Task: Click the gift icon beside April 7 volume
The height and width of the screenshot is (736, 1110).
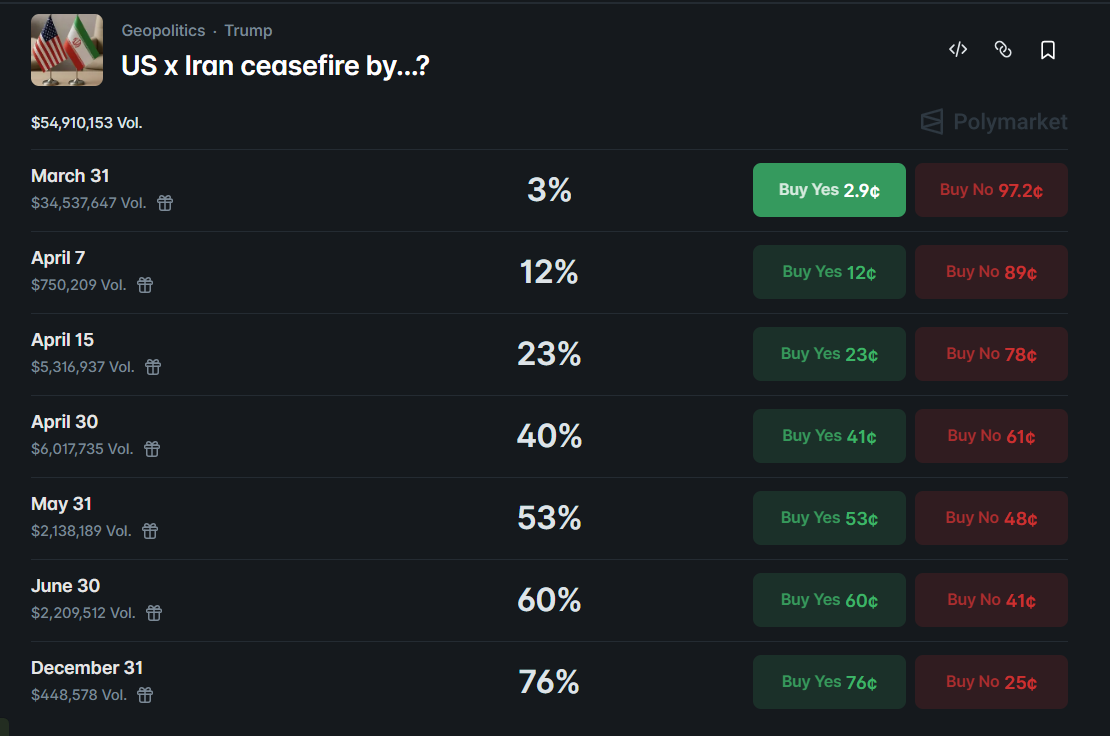Action: (144, 285)
